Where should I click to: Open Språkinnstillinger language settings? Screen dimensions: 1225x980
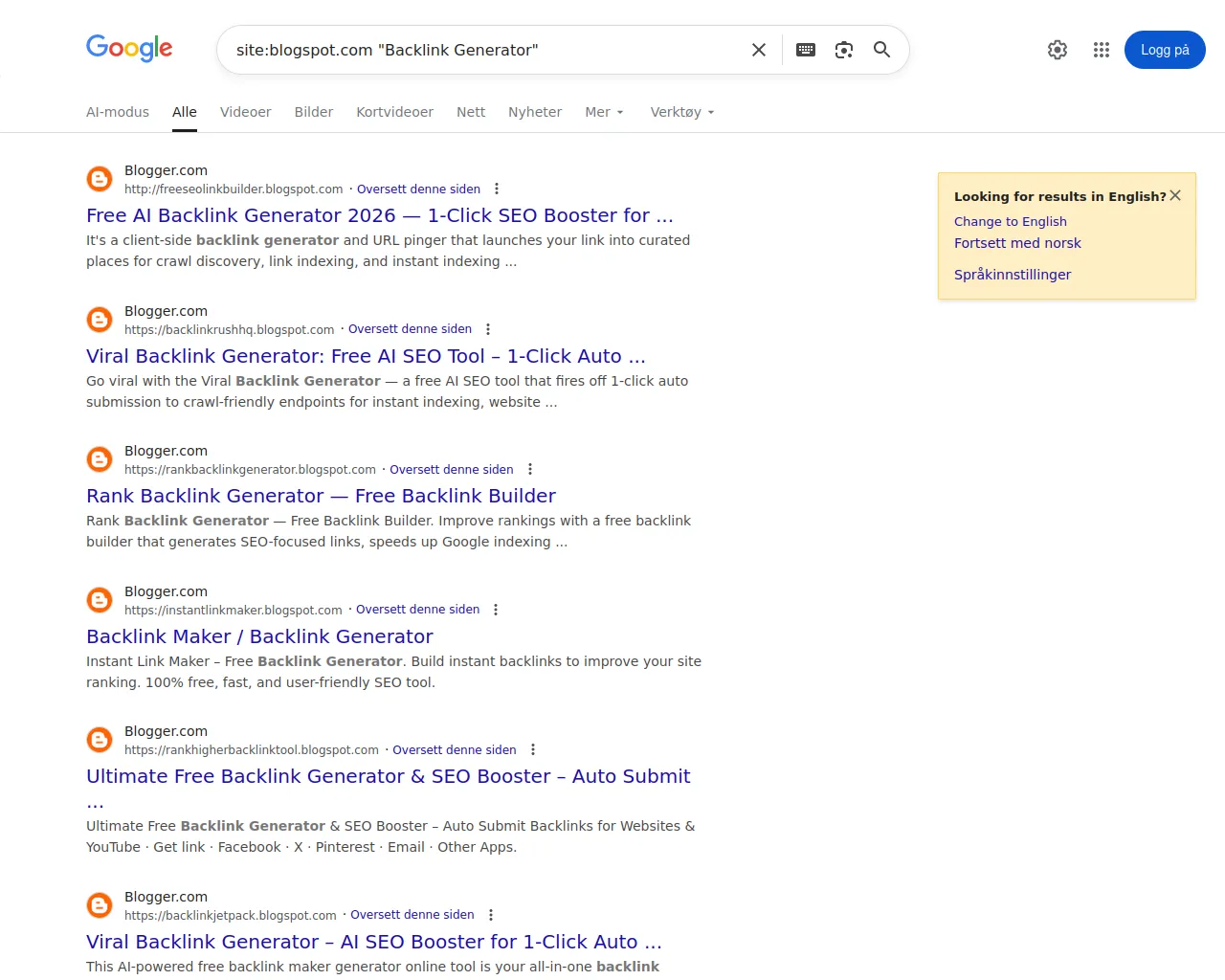(x=1012, y=275)
